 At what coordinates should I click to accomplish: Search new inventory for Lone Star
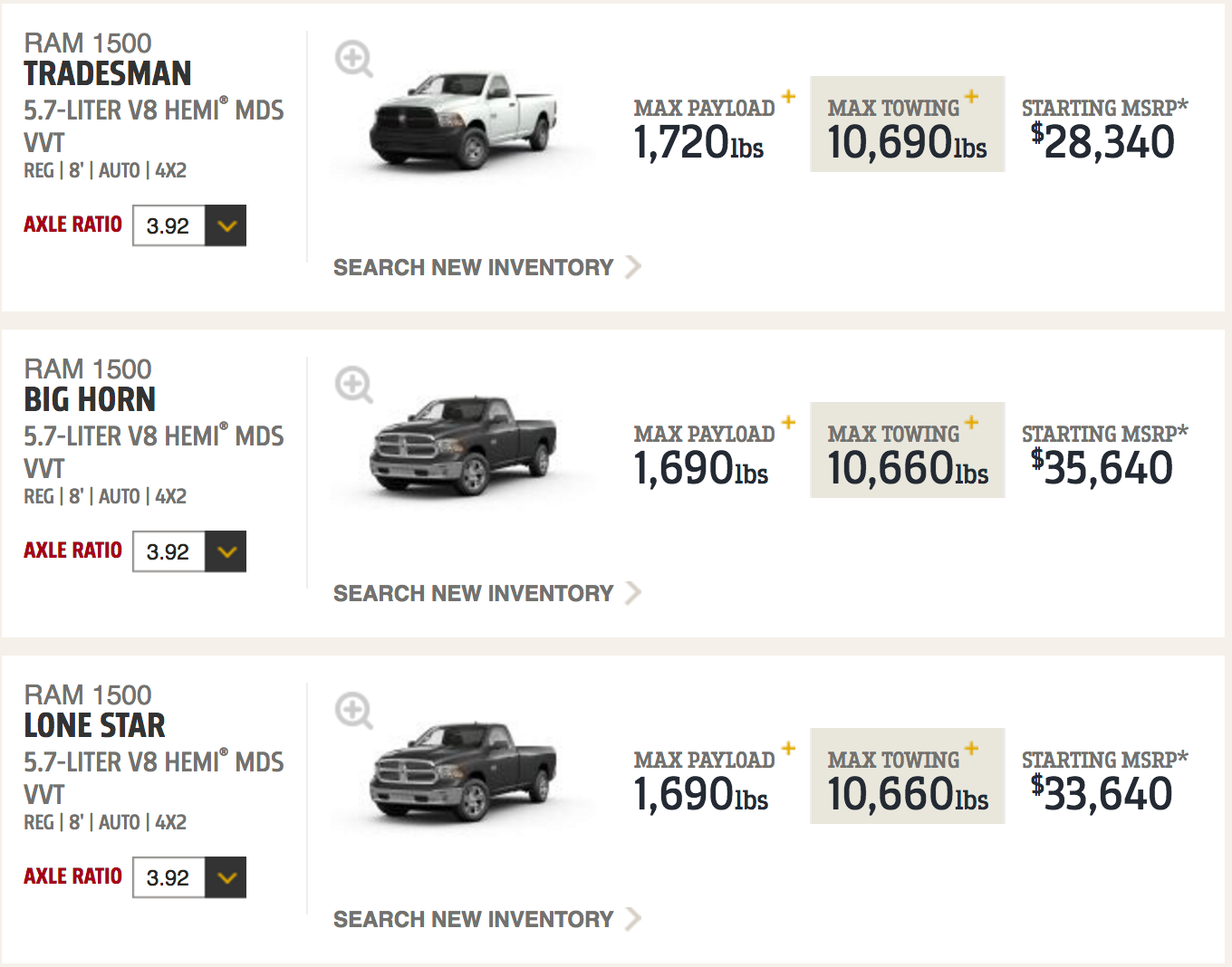pos(486,919)
